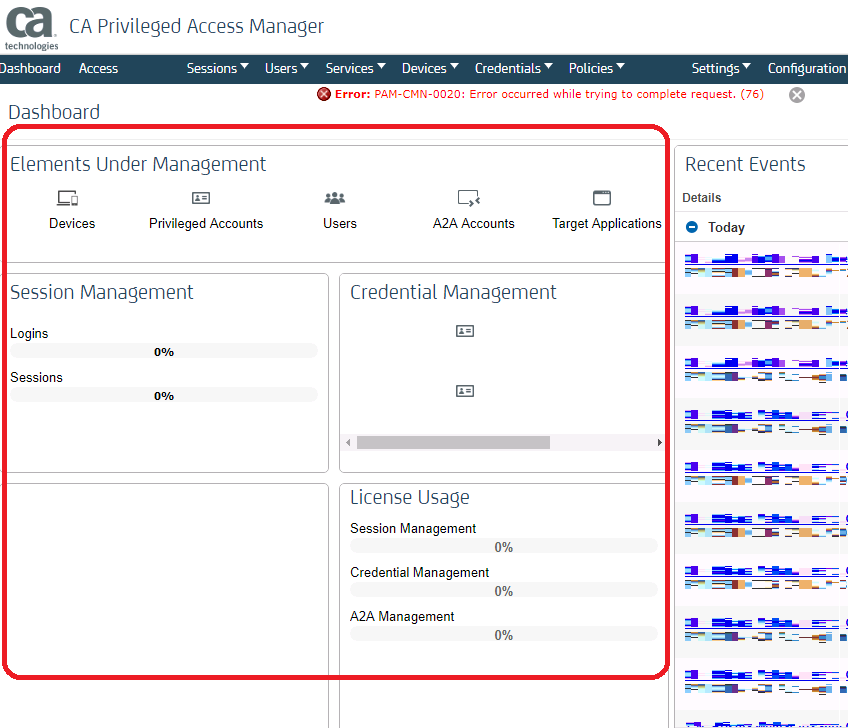Open the Sessions dropdown menu
The width and height of the screenshot is (848, 728).
218,68
